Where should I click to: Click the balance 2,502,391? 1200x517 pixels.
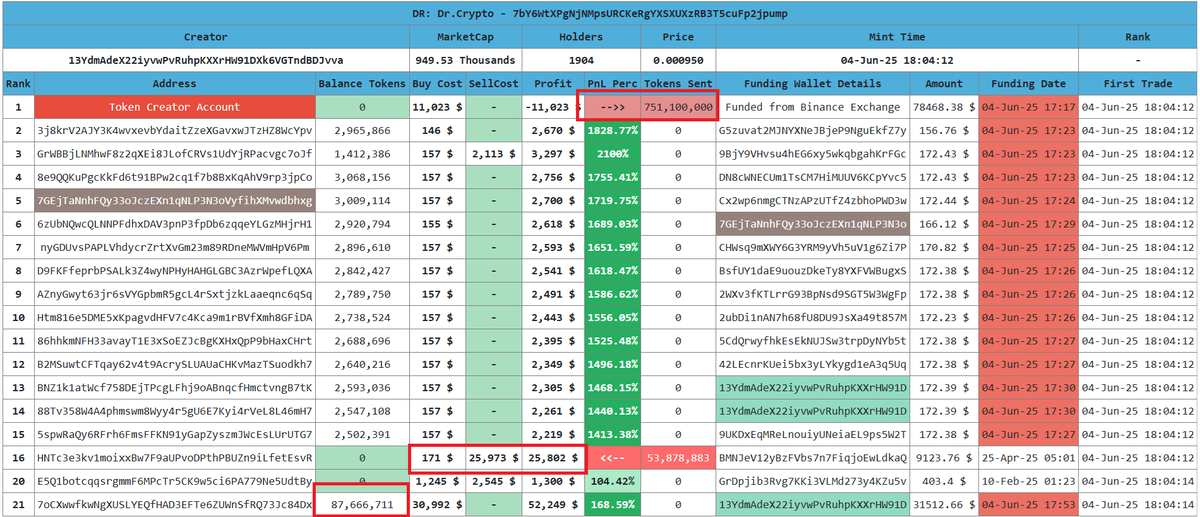click(x=361, y=435)
